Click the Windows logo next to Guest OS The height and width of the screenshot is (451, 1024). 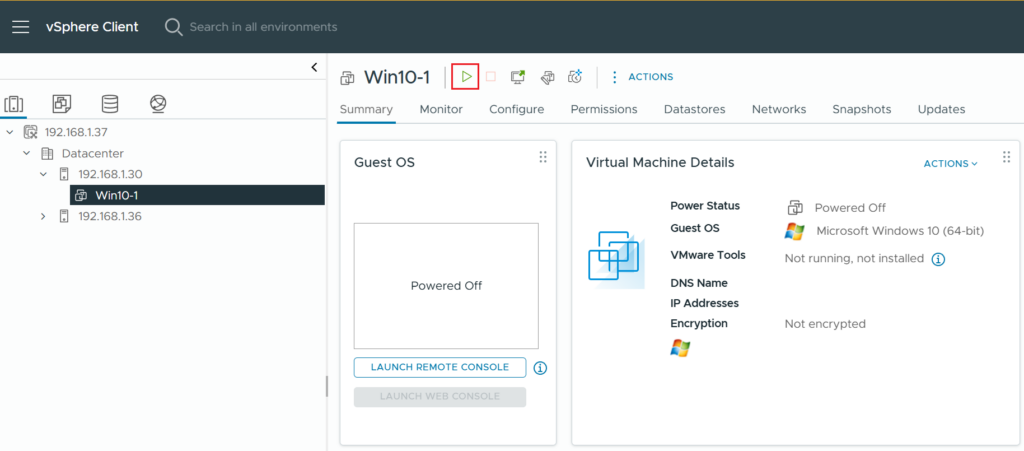click(795, 231)
